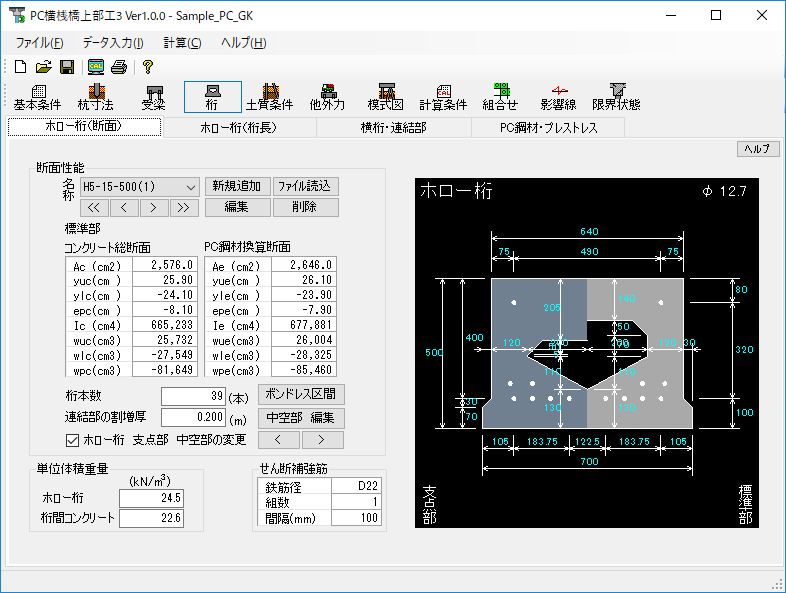
Task: Open the 模式図 toolbar item
Action: (x=386, y=97)
